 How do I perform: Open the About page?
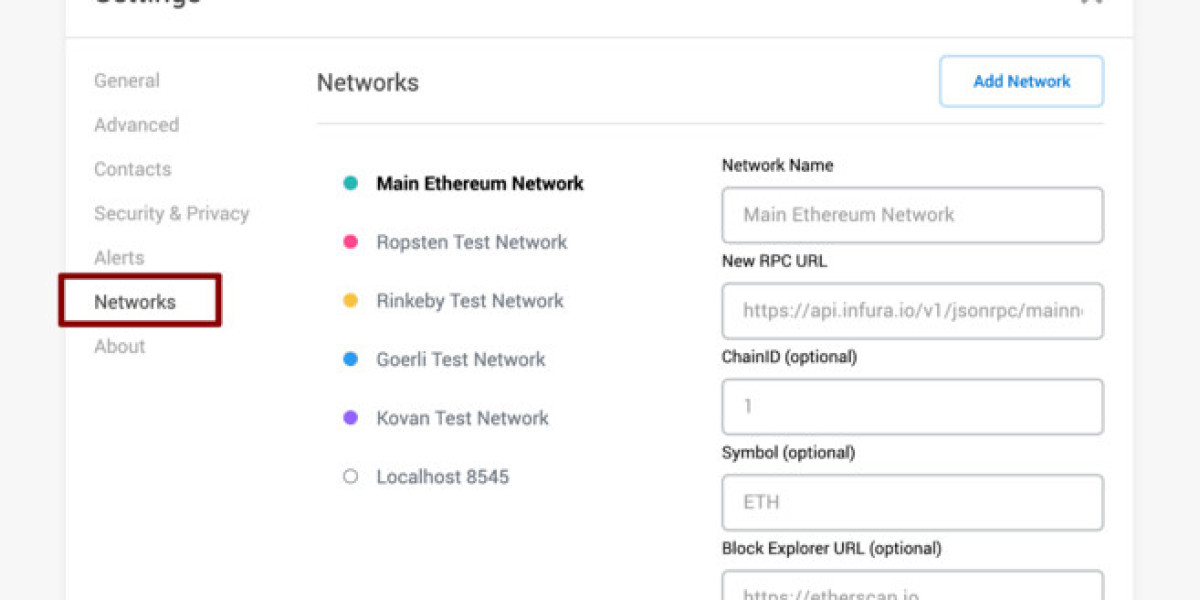(x=119, y=346)
